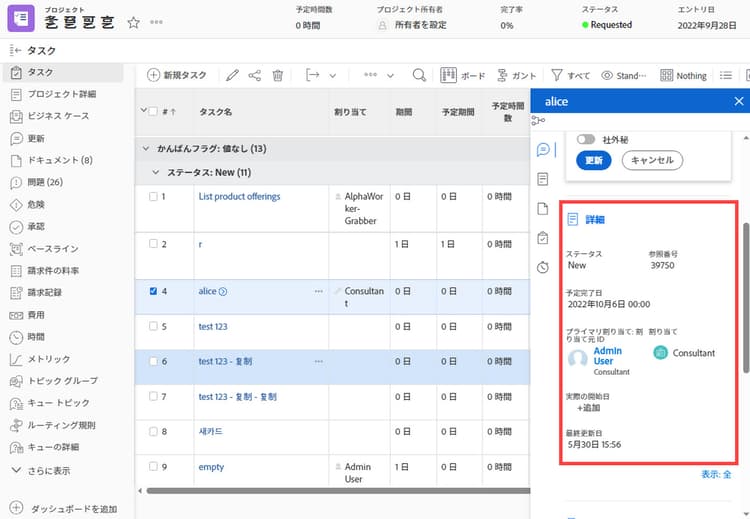The height and width of the screenshot is (519, 750).
Task: Click the horizontal scrollbar under the task table
Action: (x=338, y=491)
